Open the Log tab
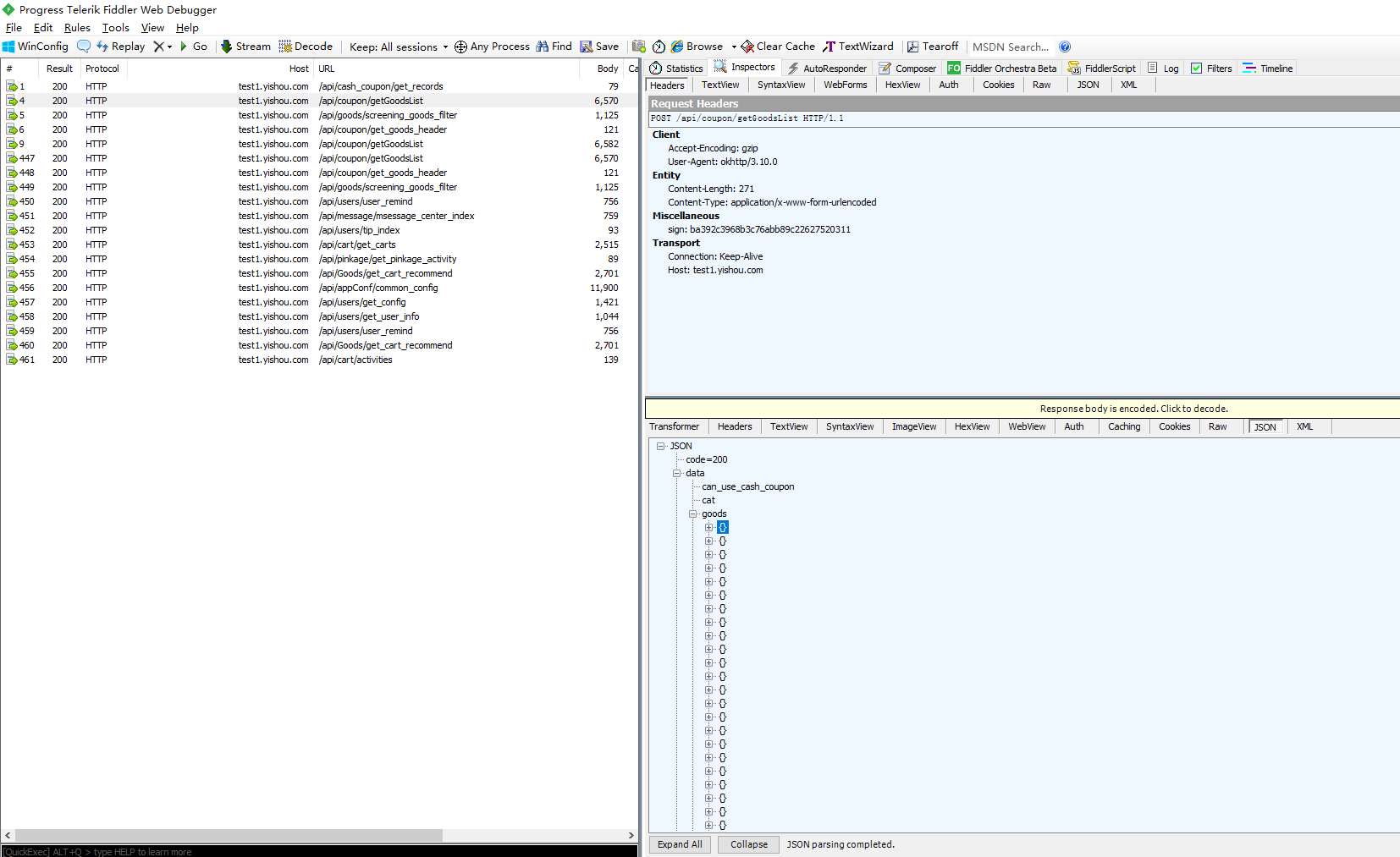The height and width of the screenshot is (857, 1400). point(1163,69)
